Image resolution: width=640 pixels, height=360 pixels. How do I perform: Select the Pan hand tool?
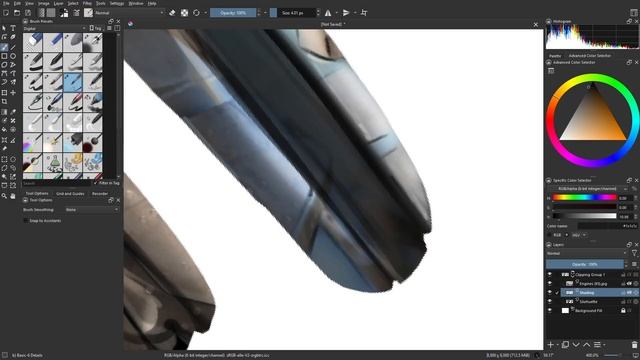click(13, 196)
